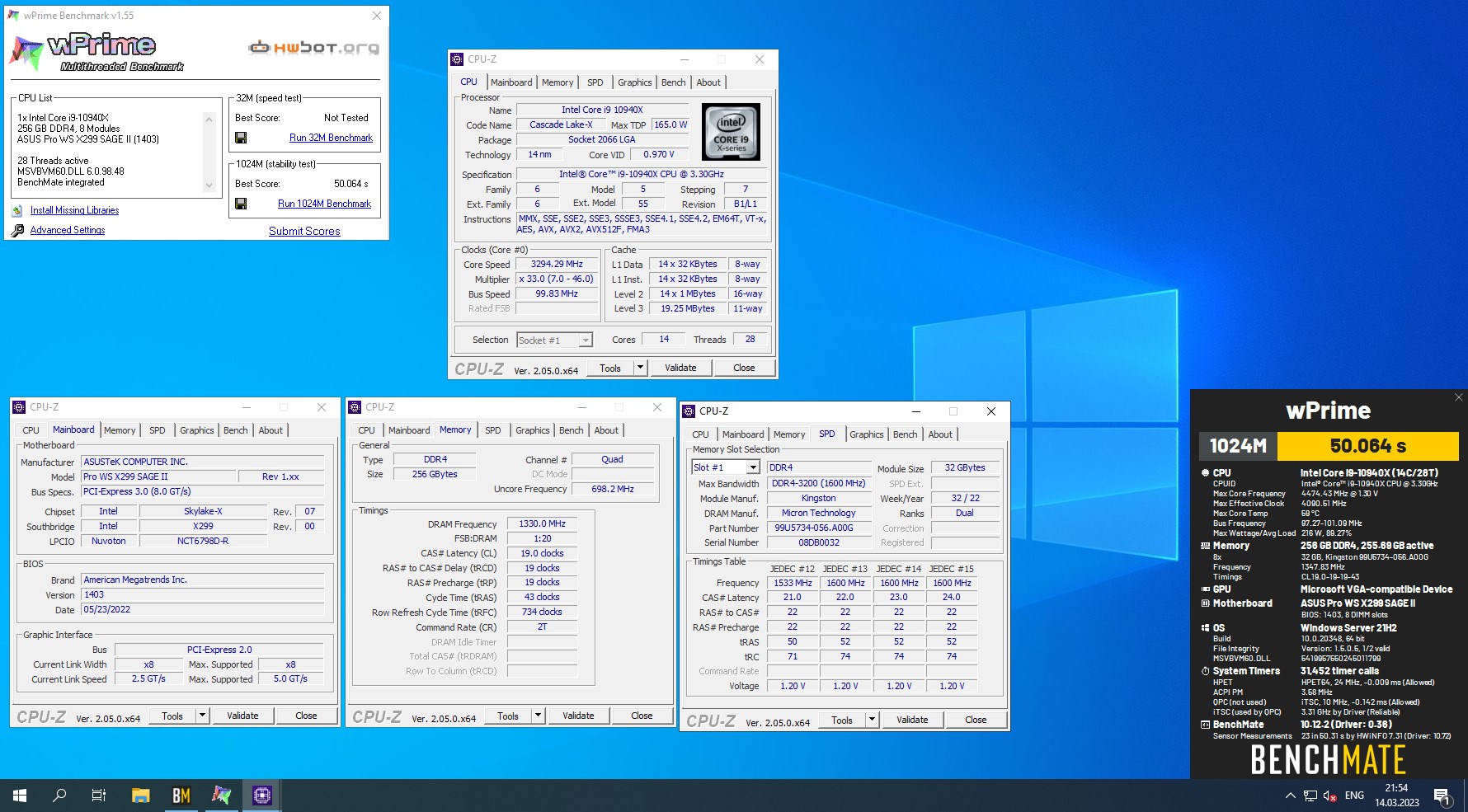1468x812 pixels.
Task: Open Graphics tab in Mainboard CPU-Z window
Action: (197, 430)
